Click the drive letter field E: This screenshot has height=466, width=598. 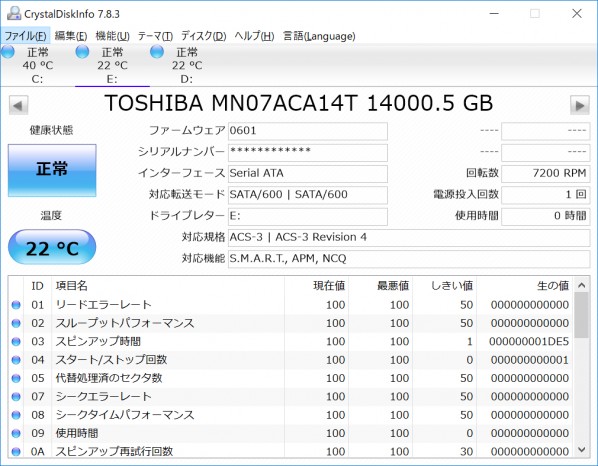[308, 217]
